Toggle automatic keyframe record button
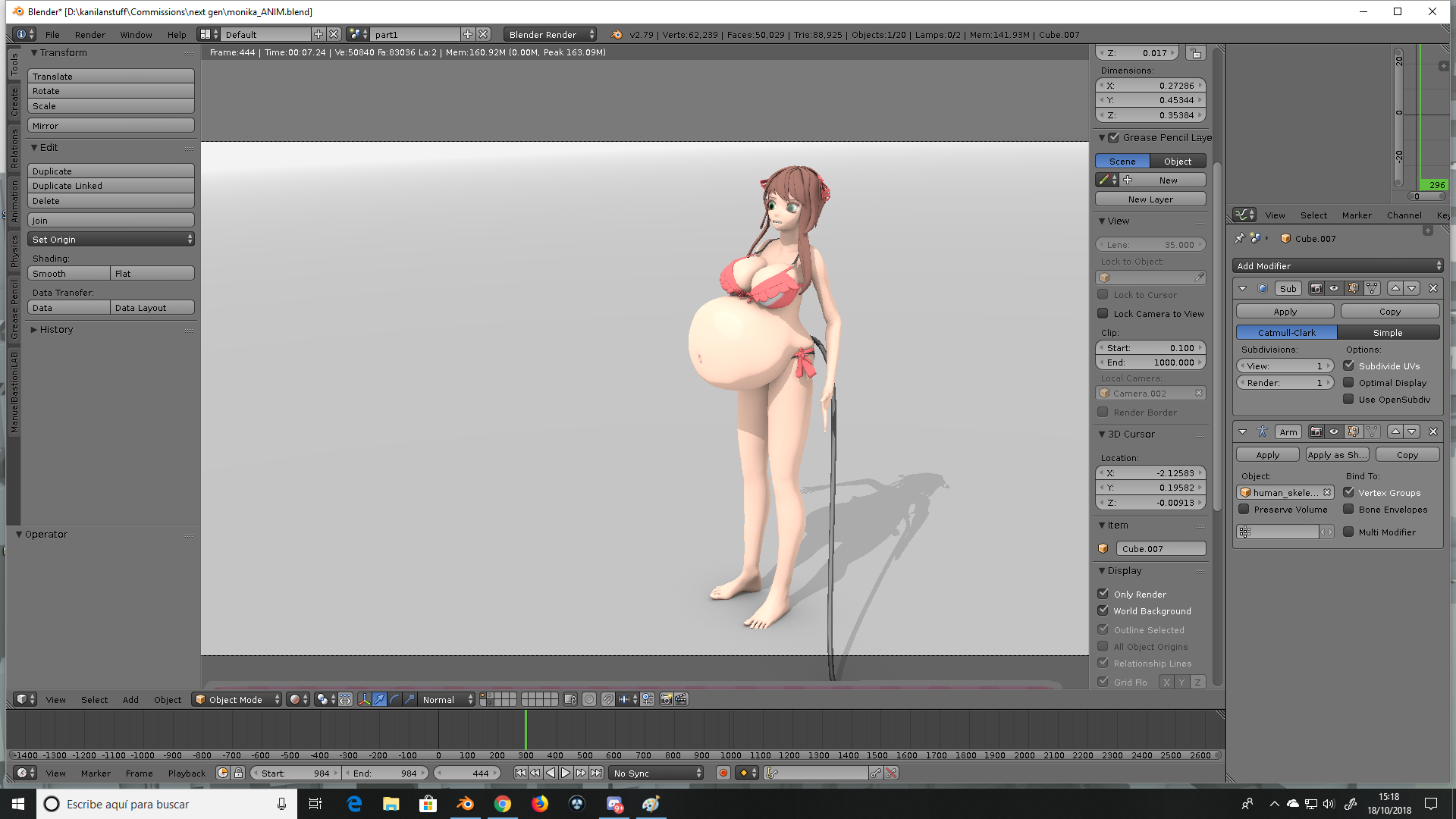Image resolution: width=1456 pixels, height=819 pixels. [723, 773]
